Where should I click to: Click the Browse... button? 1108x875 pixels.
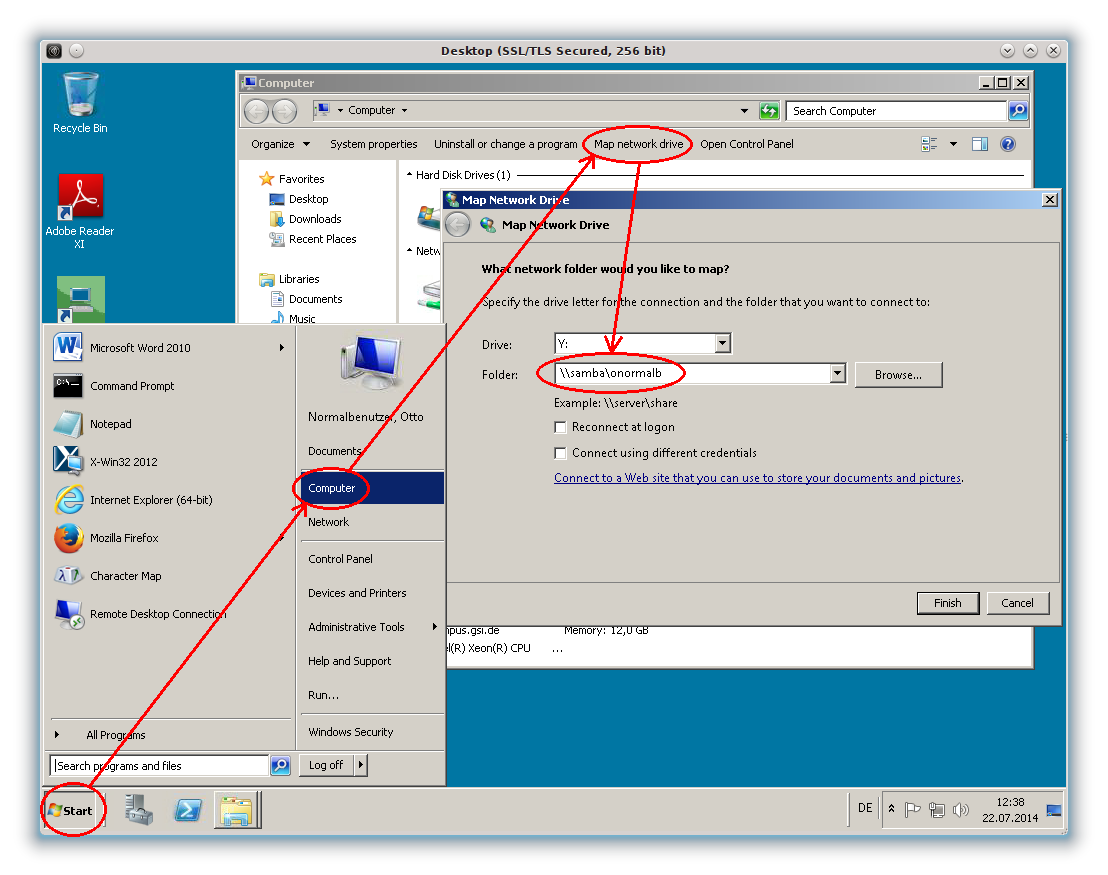click(898, 375)
